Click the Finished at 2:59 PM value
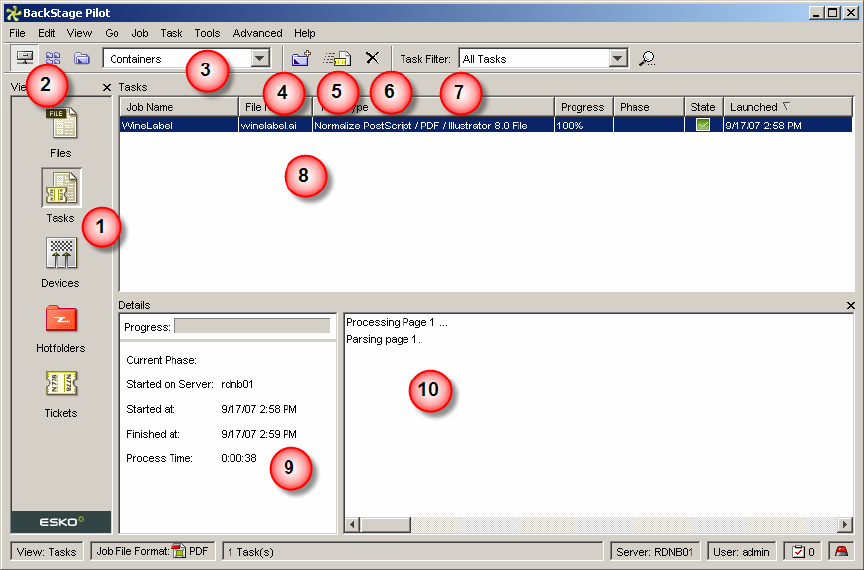This screenshot has height=570, width=864. [x=258, y=434]
